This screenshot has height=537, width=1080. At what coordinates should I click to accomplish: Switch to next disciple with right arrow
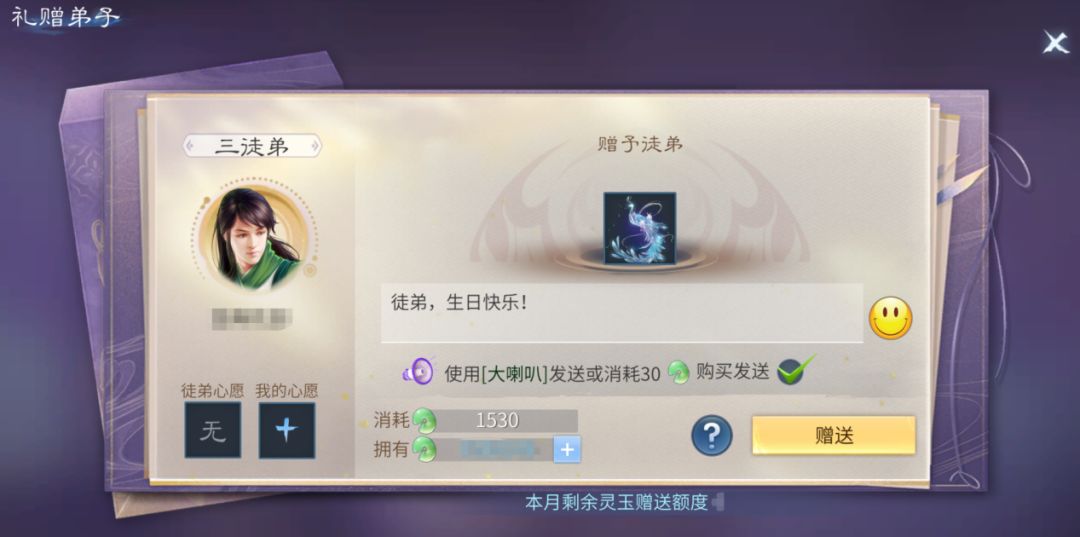315,146
